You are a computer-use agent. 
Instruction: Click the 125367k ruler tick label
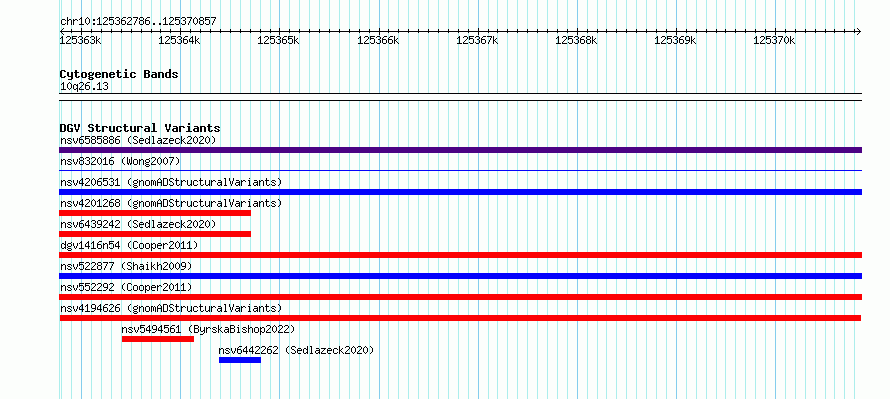(x=477, y=40)
